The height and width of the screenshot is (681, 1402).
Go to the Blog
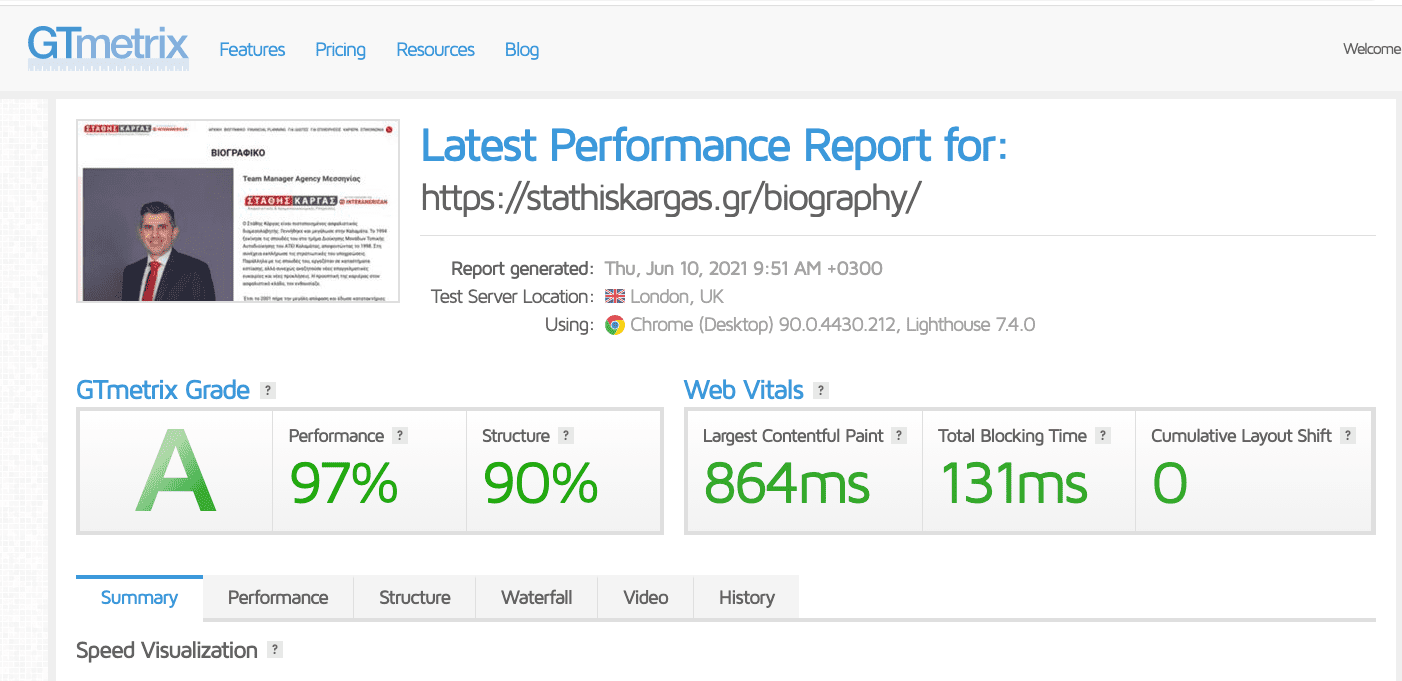coord(522,49)
